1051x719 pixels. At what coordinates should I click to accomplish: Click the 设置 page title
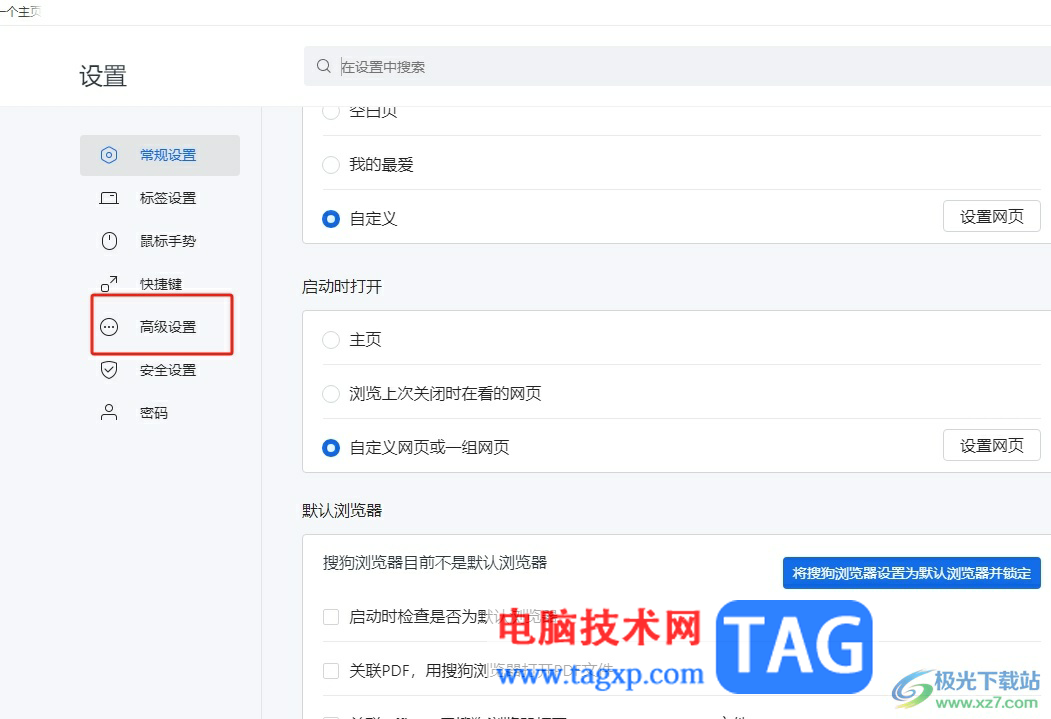(103, 76)
